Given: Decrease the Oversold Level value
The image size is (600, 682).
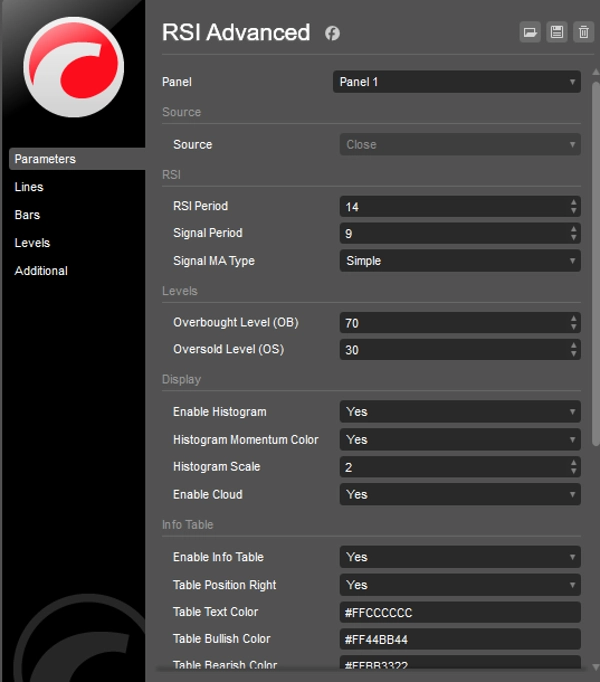Looking at the screenshot, I should (x=573, y=354).
